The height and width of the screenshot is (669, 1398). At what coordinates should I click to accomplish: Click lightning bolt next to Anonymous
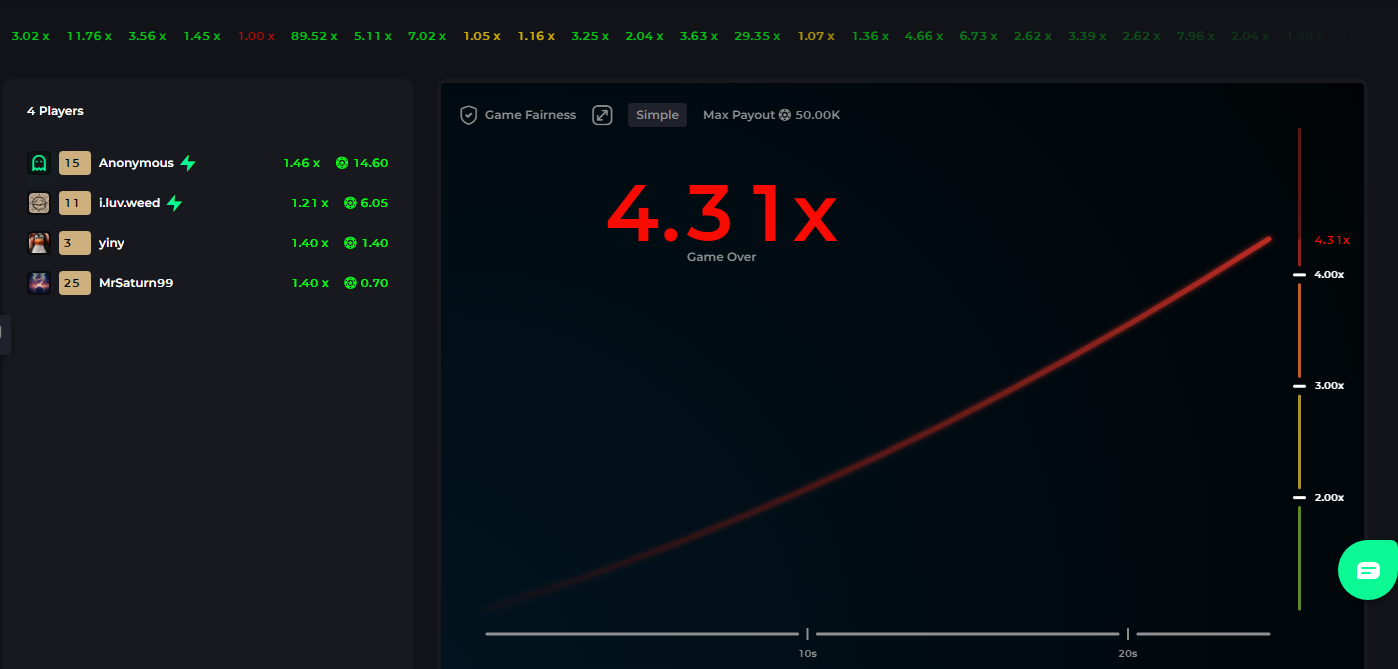(x=188, y=163)
